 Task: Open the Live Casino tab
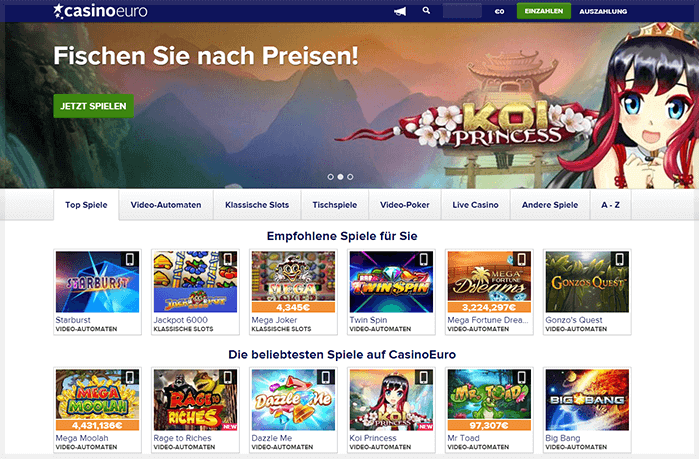(x=475, y=205)
